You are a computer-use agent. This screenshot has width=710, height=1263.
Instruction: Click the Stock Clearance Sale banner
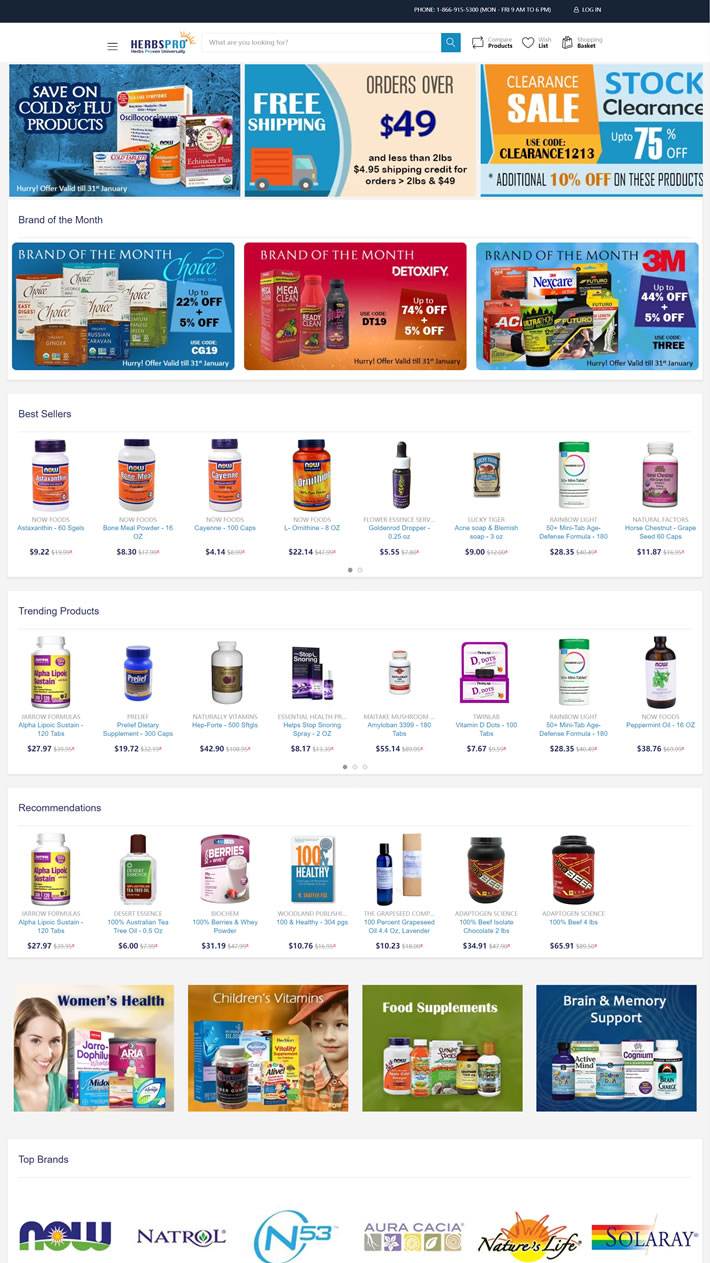[592, 130]
